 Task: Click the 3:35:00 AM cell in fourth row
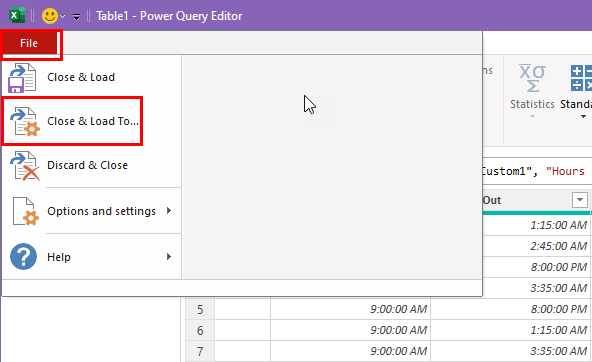pyautogui.click(x=536, y=288)
